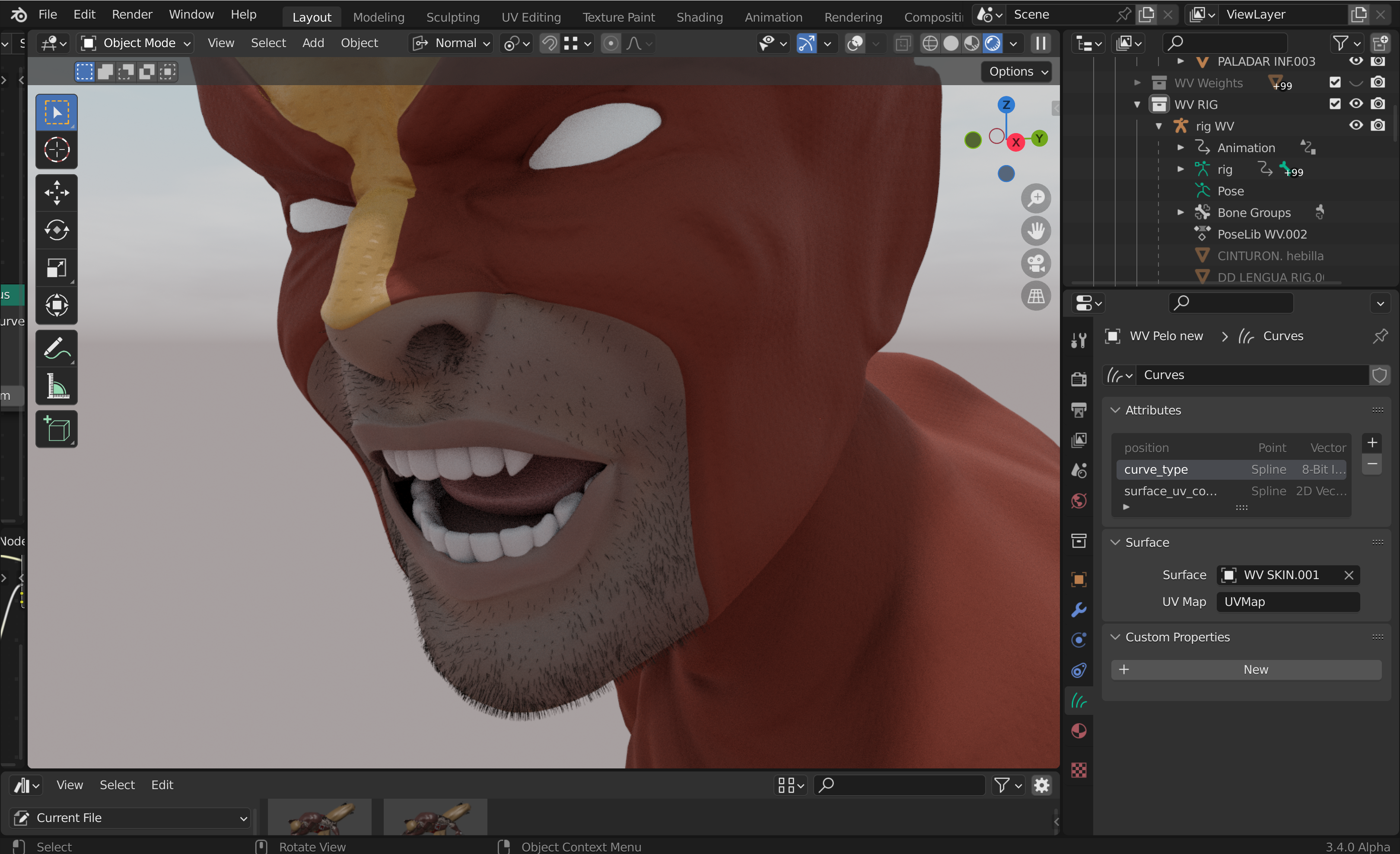Select the Rotate tool

56,230
